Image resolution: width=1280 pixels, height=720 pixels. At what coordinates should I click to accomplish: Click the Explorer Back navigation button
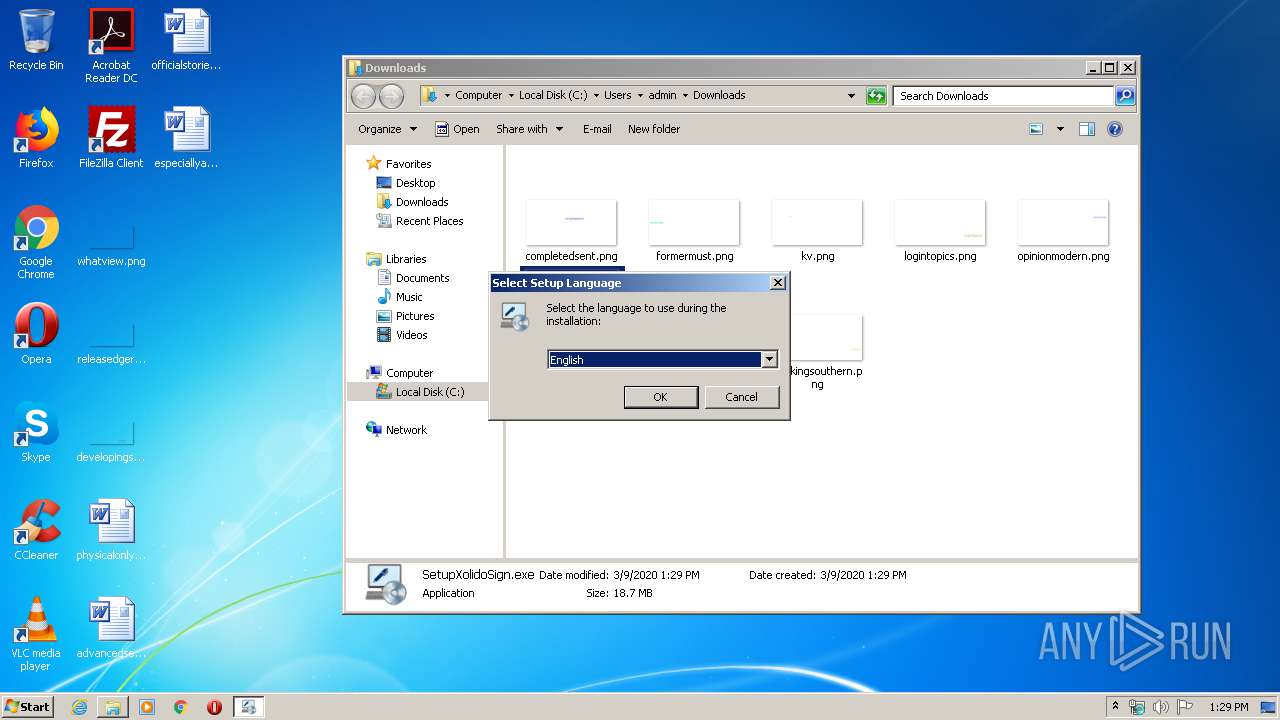pos(363,96)
